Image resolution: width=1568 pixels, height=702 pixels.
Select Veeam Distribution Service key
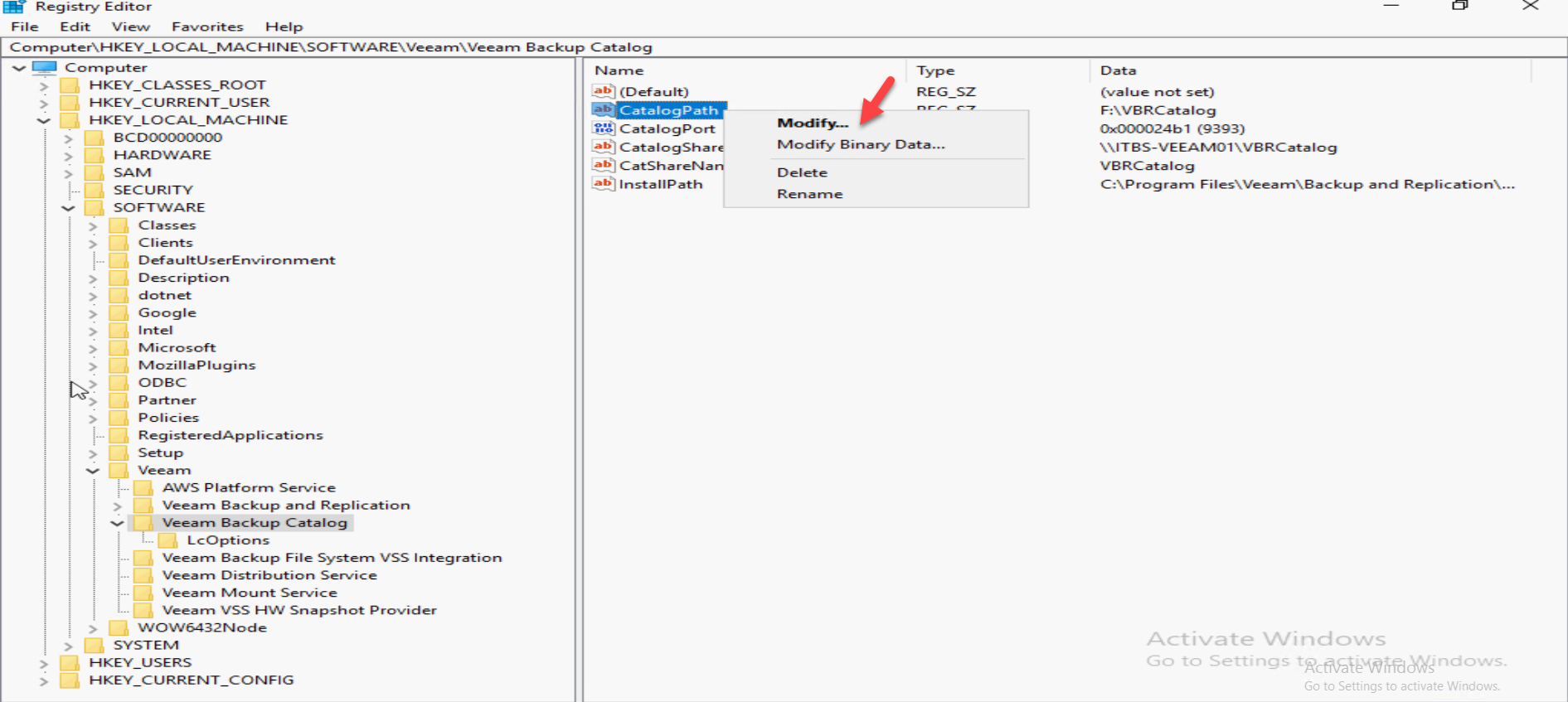click(269, 575)
